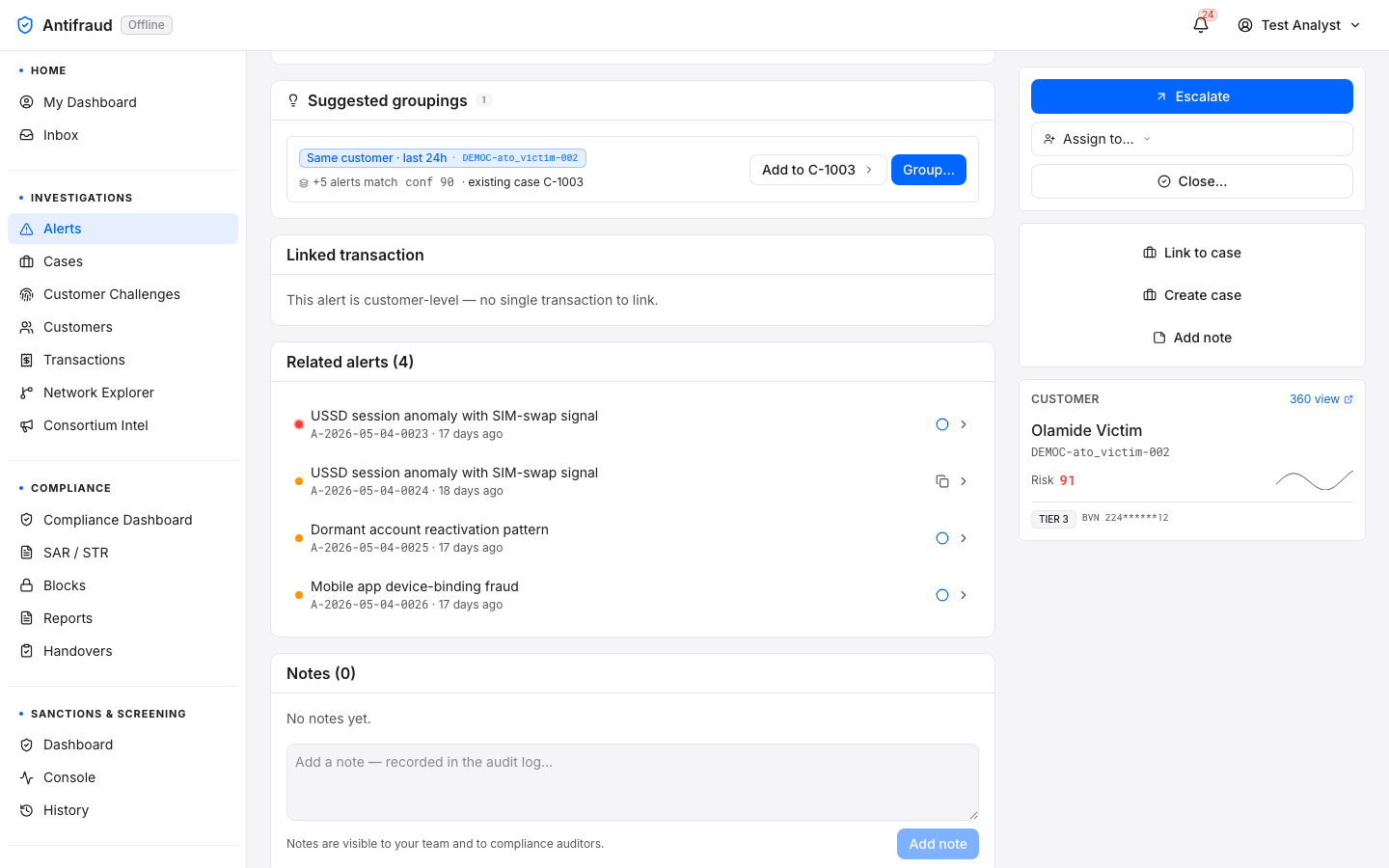
Task: Click the Console activity icon
Action: [27, 777]
